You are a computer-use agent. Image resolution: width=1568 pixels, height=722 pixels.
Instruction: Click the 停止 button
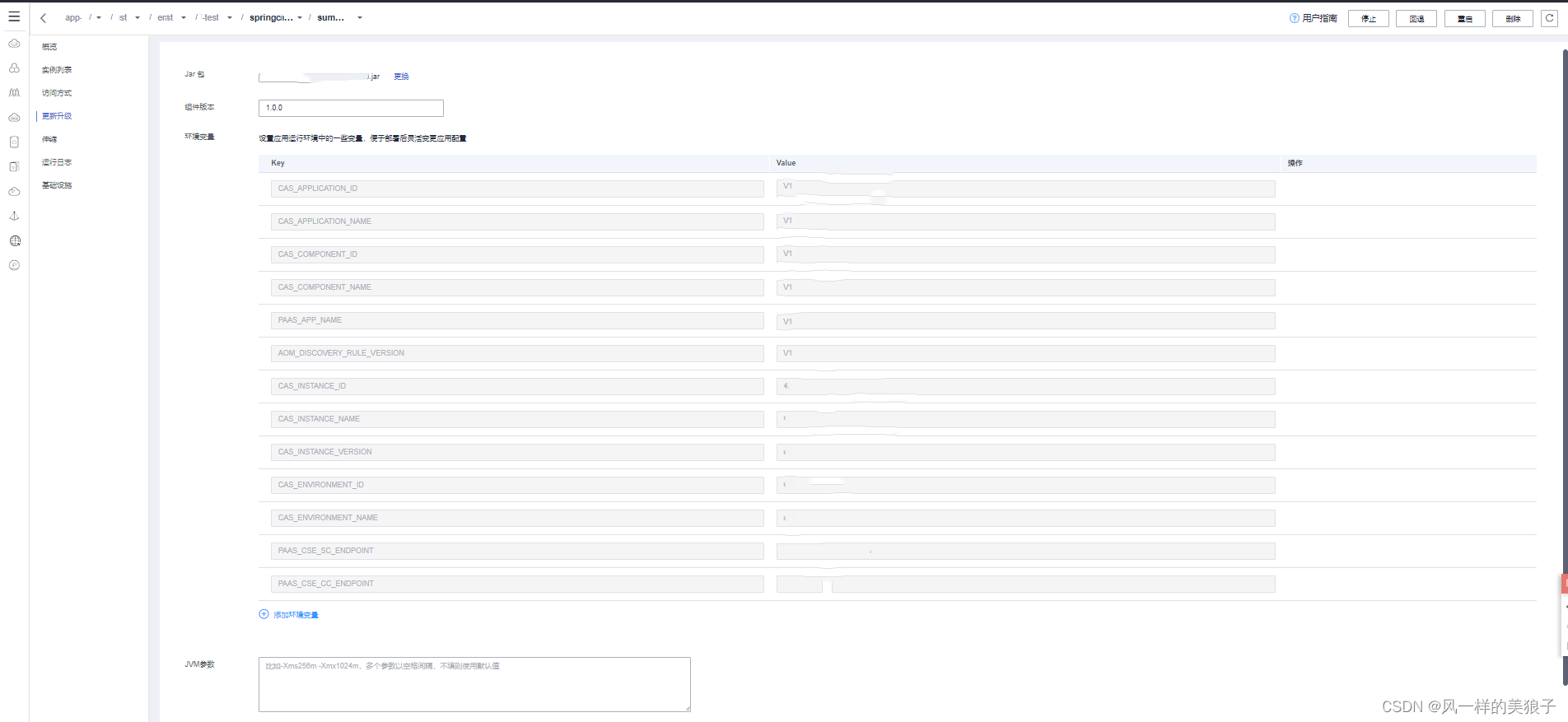(1369, 19)
